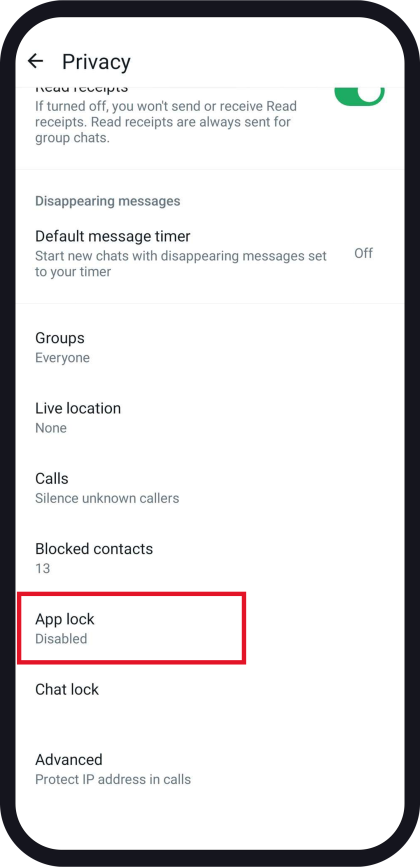Open Chat lock settings
Image resolution: width=420 pixels, height=867 pixels.
(x=210, y=690)
